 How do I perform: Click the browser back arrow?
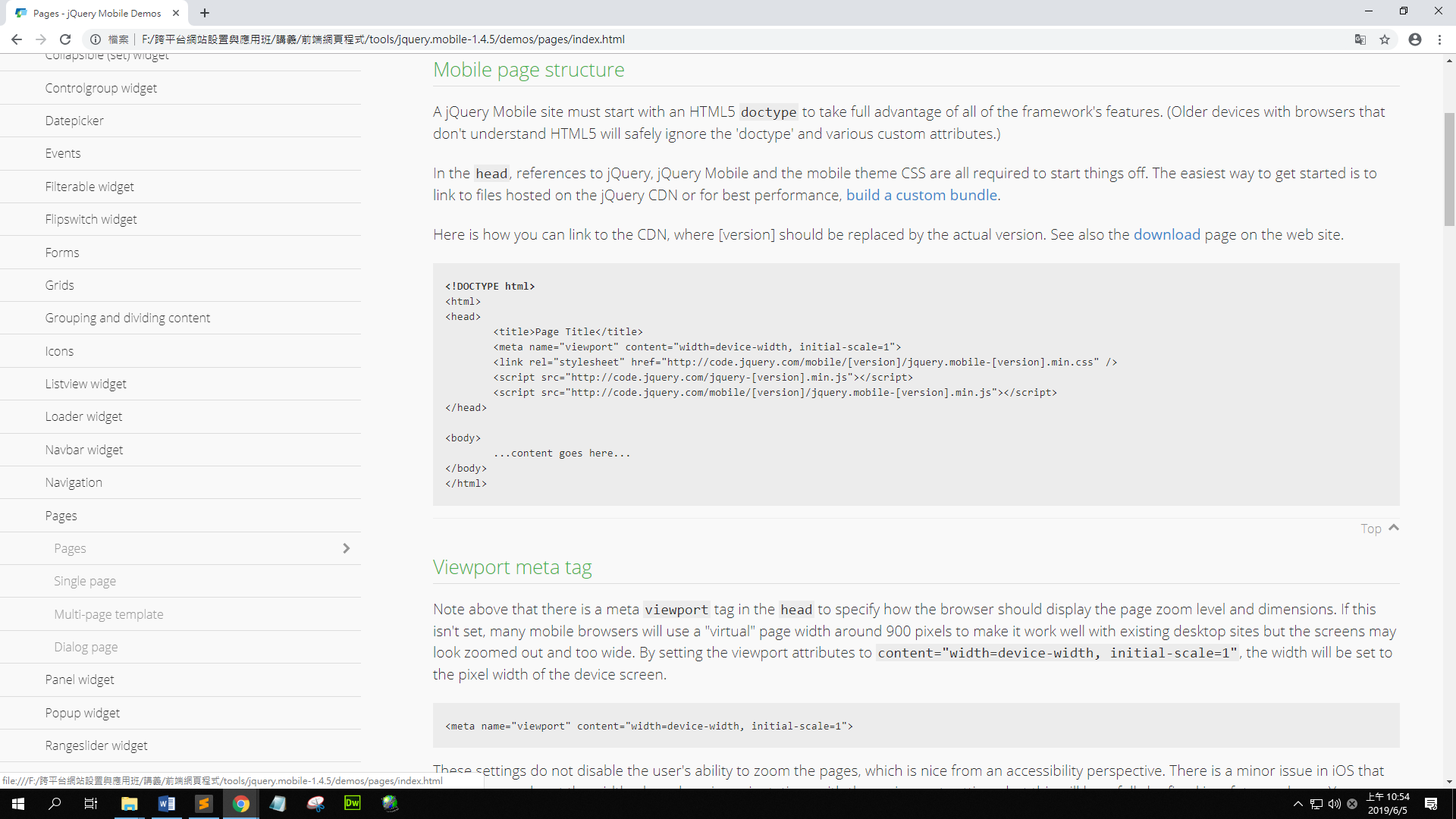point(16,39)
